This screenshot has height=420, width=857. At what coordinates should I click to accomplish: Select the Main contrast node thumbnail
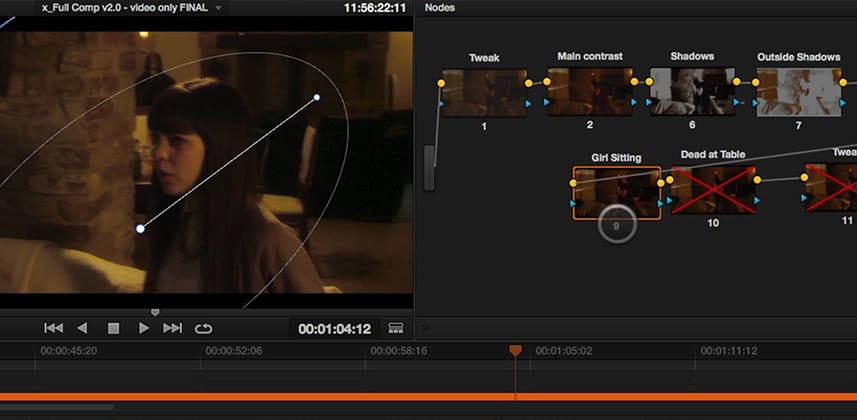(590, 91)
